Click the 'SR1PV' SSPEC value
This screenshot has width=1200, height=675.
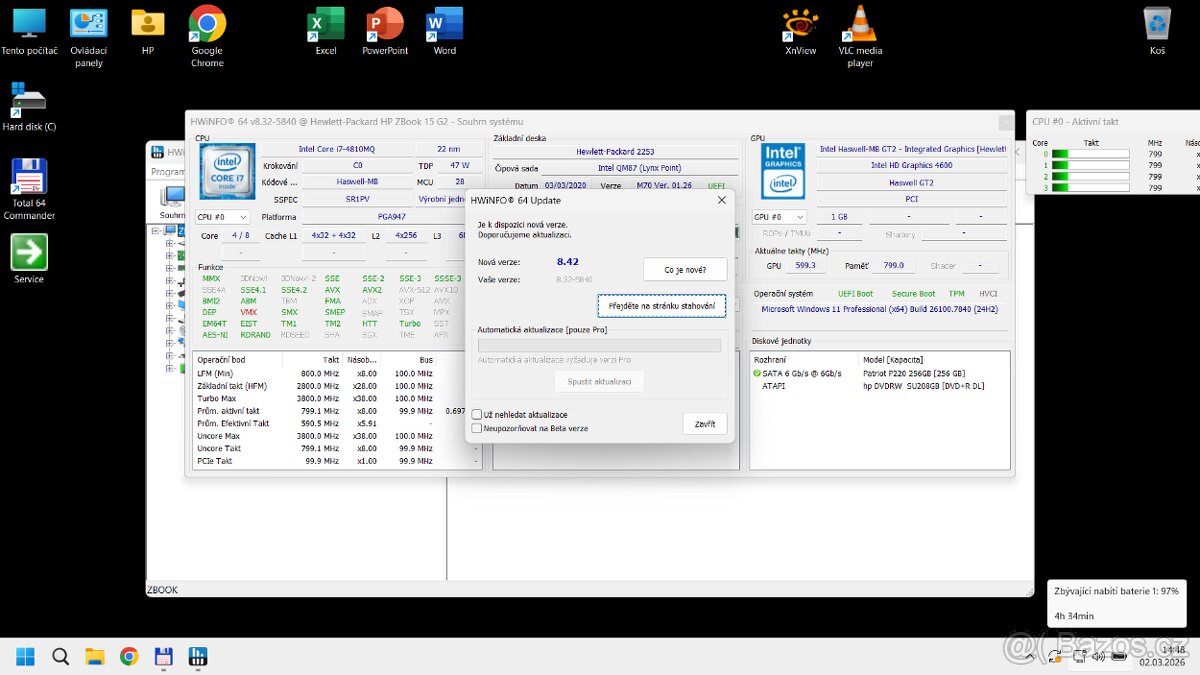pyautogui.click(x=355, y=199)
